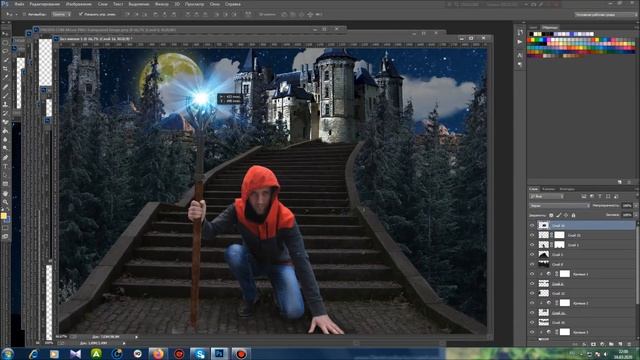This screenshot has height=360, width=640.
Task: Add new adjustment layer icon
Action: 602,344
